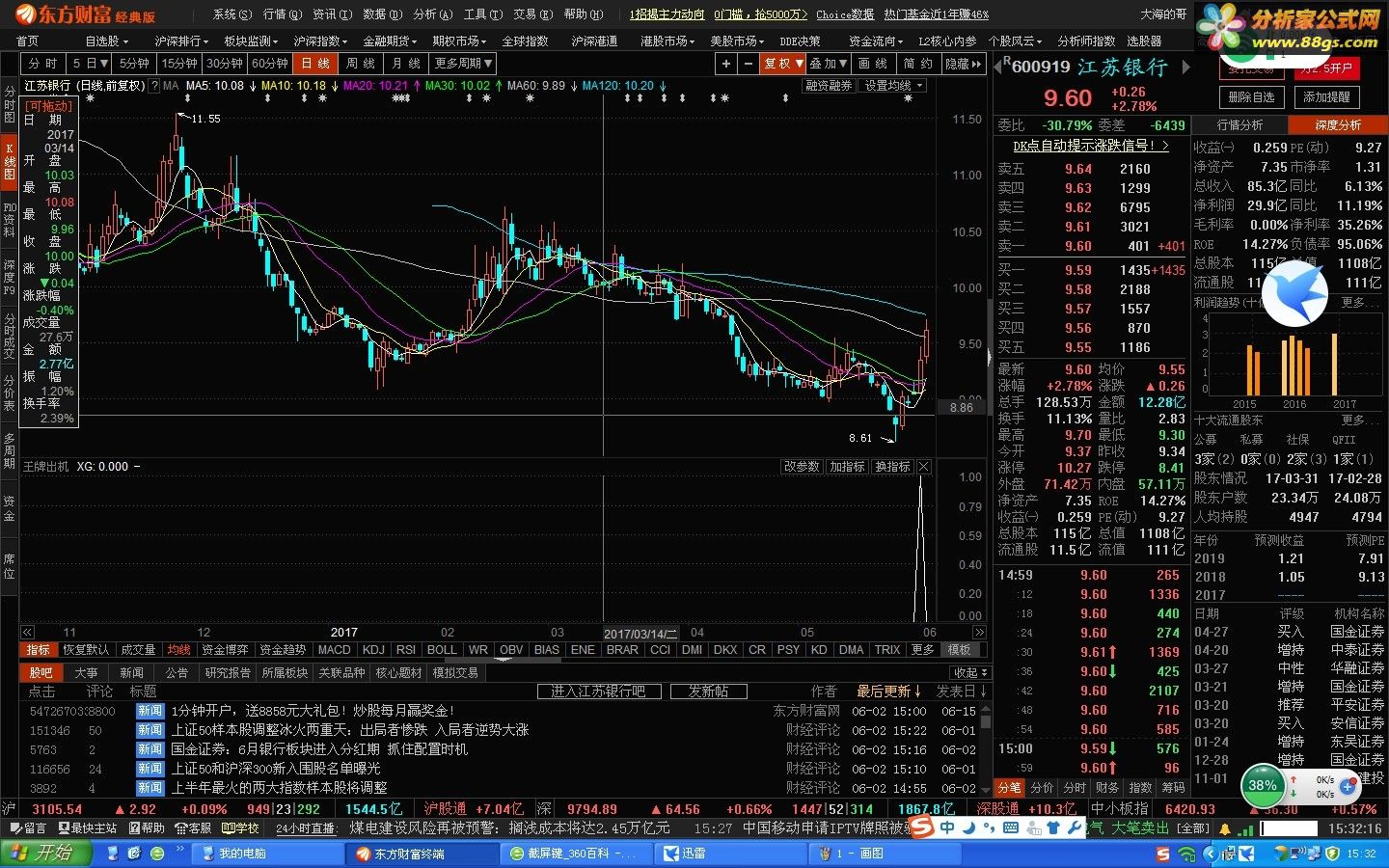Click the 新闻 tag on the 国金证券 row

point(150,749)
